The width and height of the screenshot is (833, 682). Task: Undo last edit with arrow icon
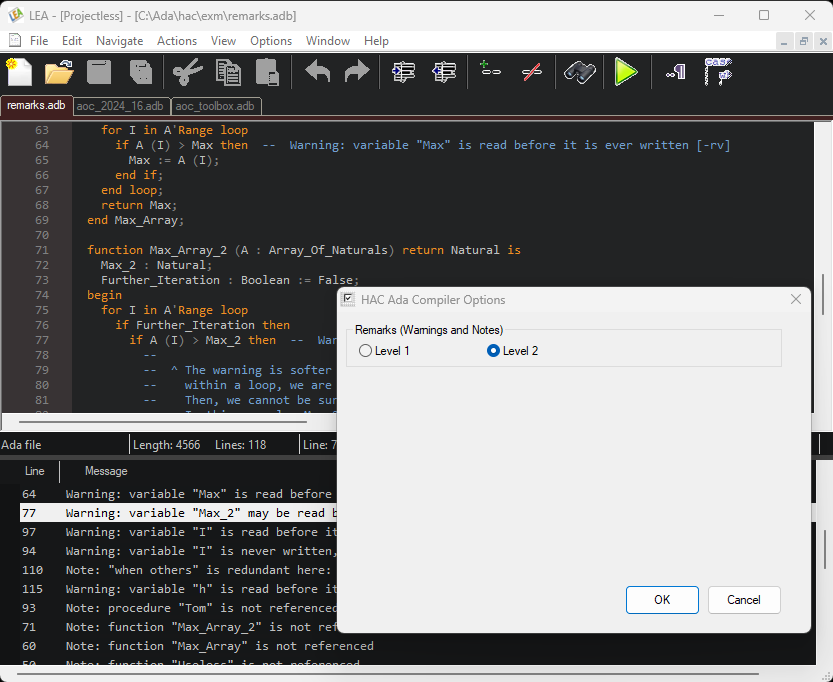point(318,72)
